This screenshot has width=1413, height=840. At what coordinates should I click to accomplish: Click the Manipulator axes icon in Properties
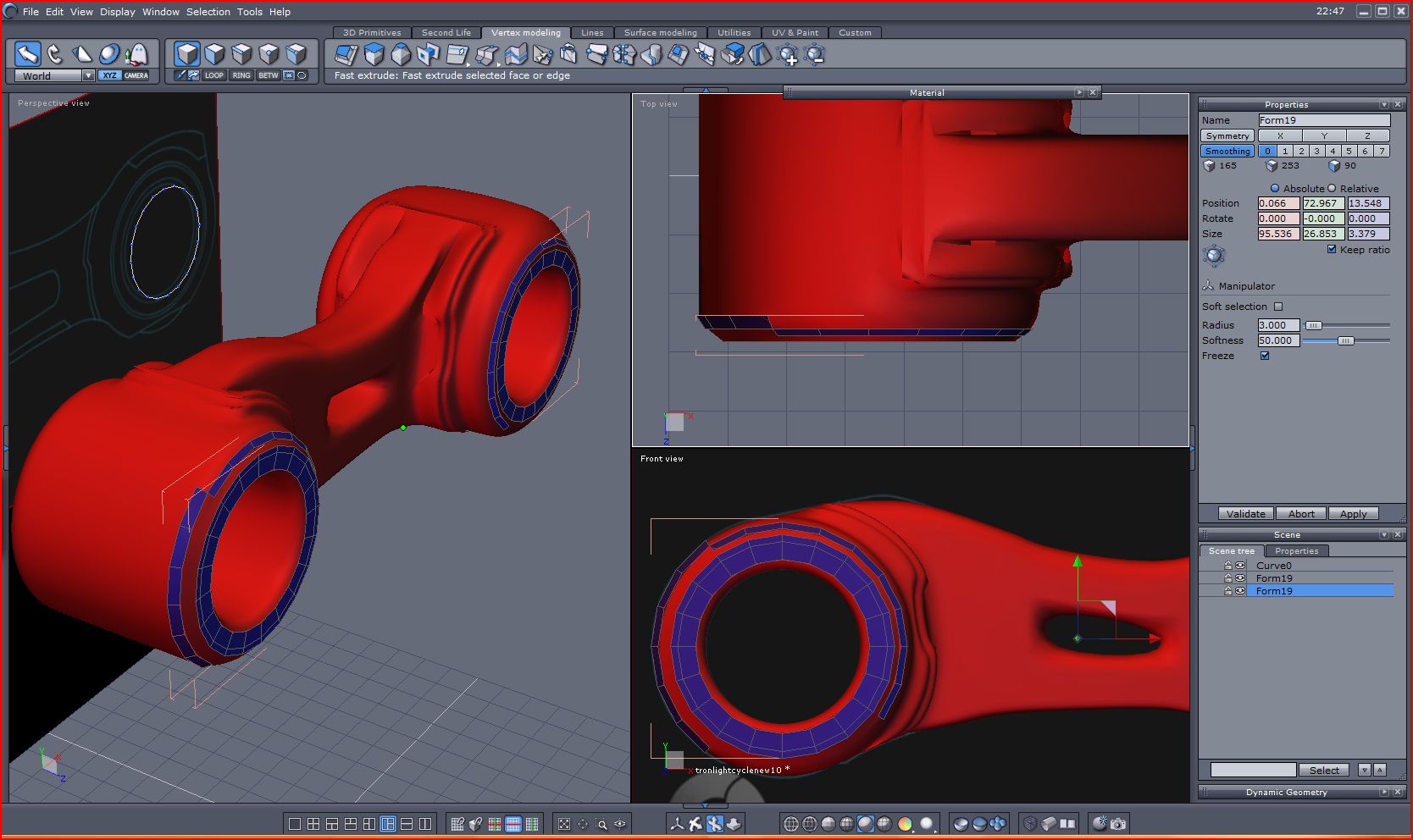coord(1208,286)
